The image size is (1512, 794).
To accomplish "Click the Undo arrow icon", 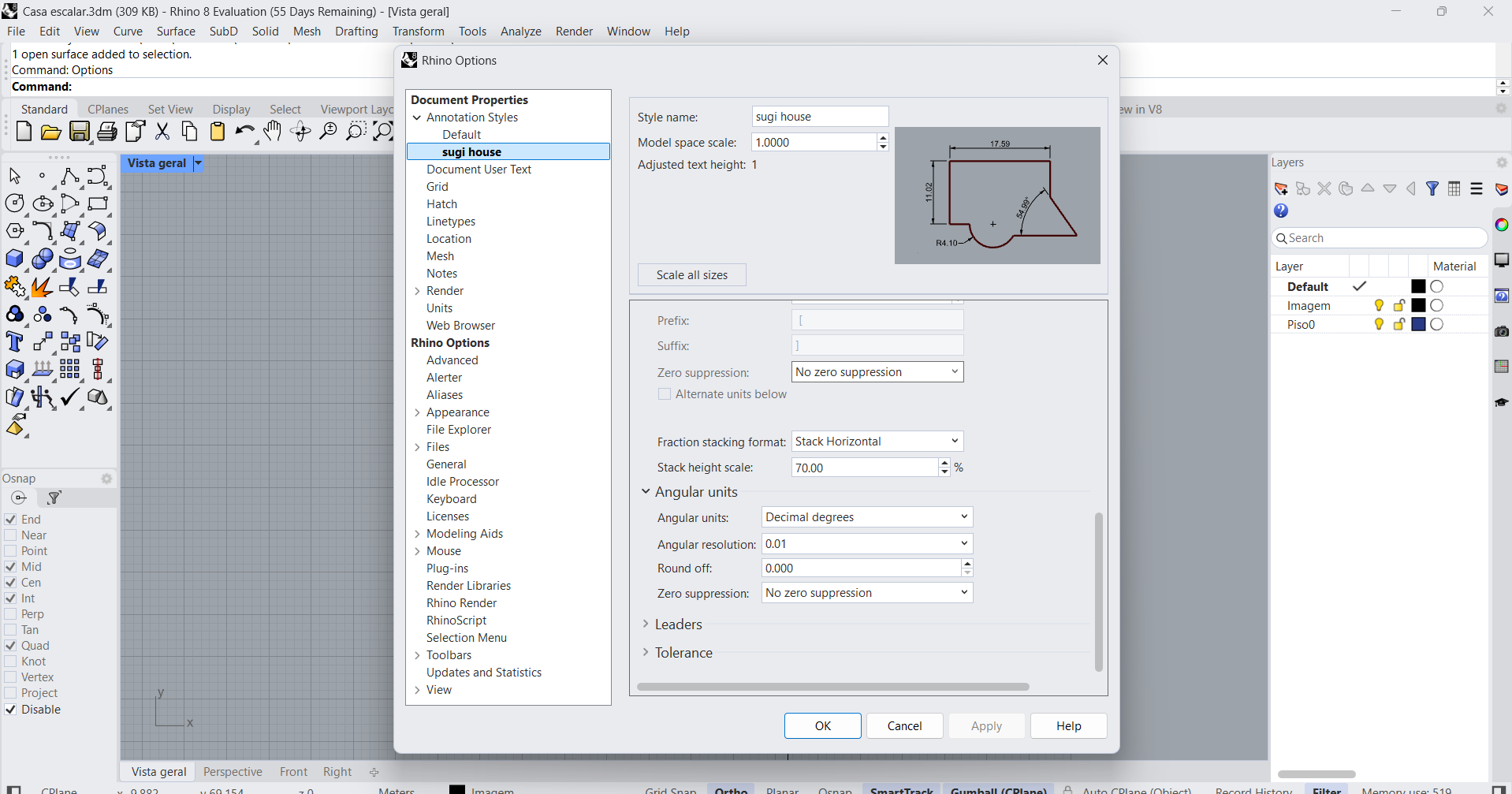I will tap(244, 132).
